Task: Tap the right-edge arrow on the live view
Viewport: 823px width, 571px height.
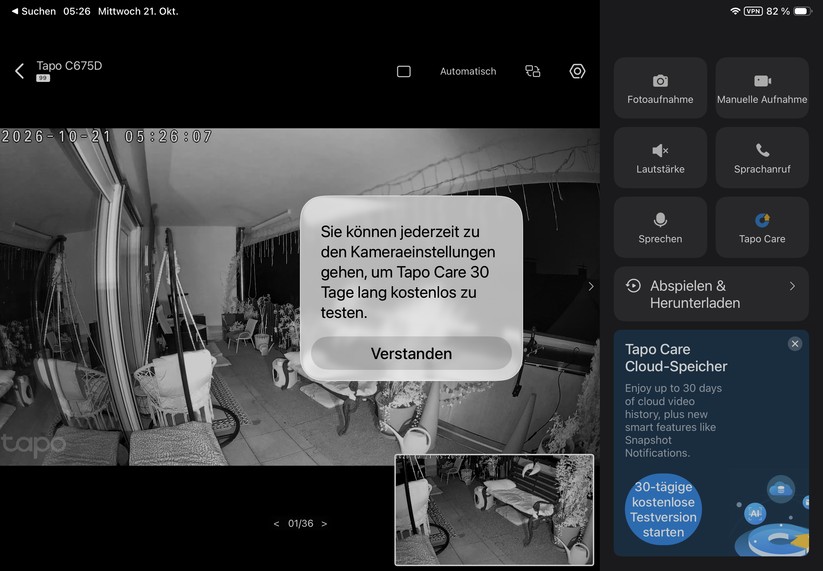Action: 591,286
